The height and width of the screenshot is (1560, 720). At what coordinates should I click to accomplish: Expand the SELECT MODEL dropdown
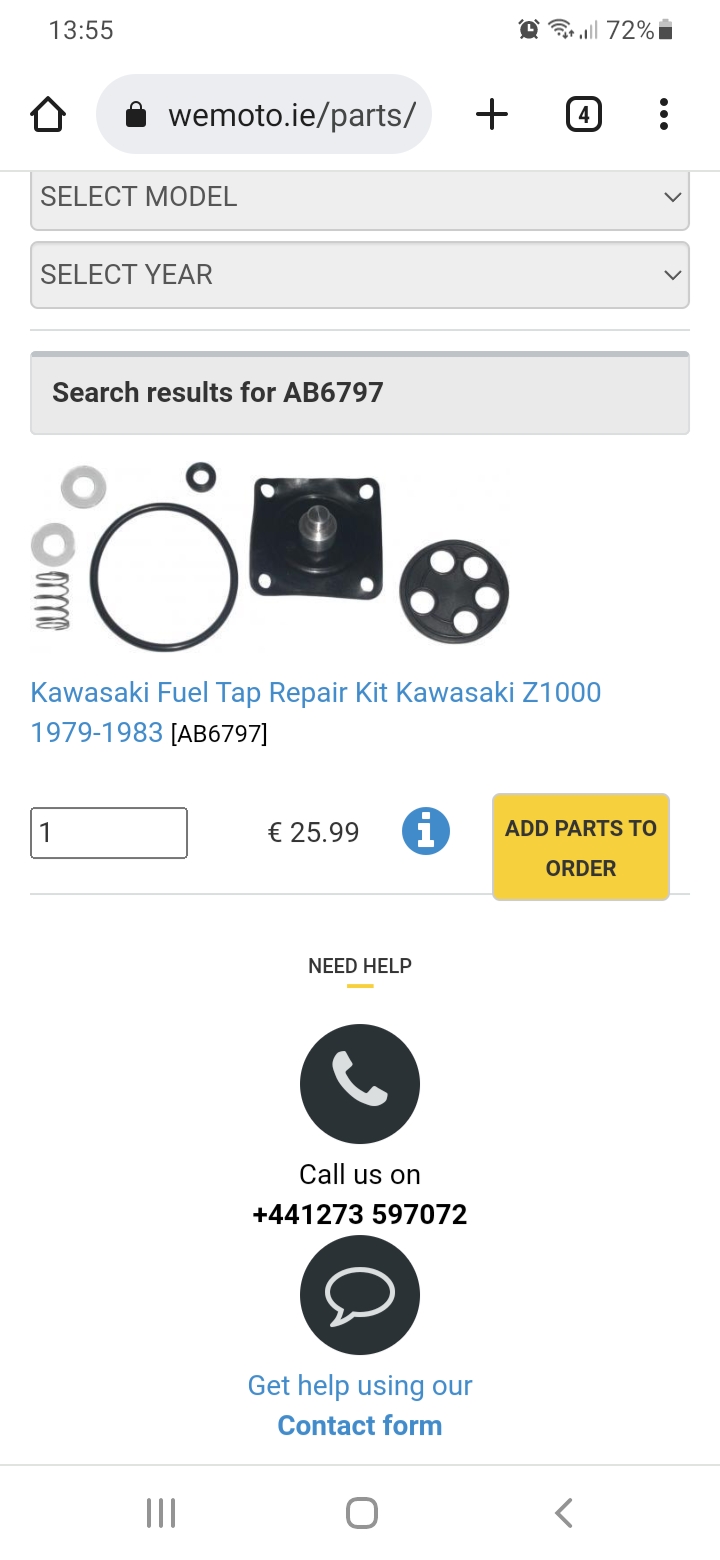point(360,197)
